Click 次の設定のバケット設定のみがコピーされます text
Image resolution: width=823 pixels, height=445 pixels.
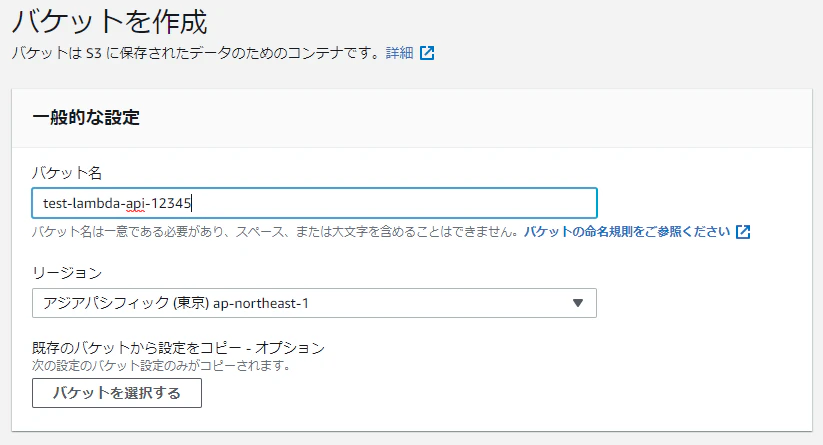point(161,365)
